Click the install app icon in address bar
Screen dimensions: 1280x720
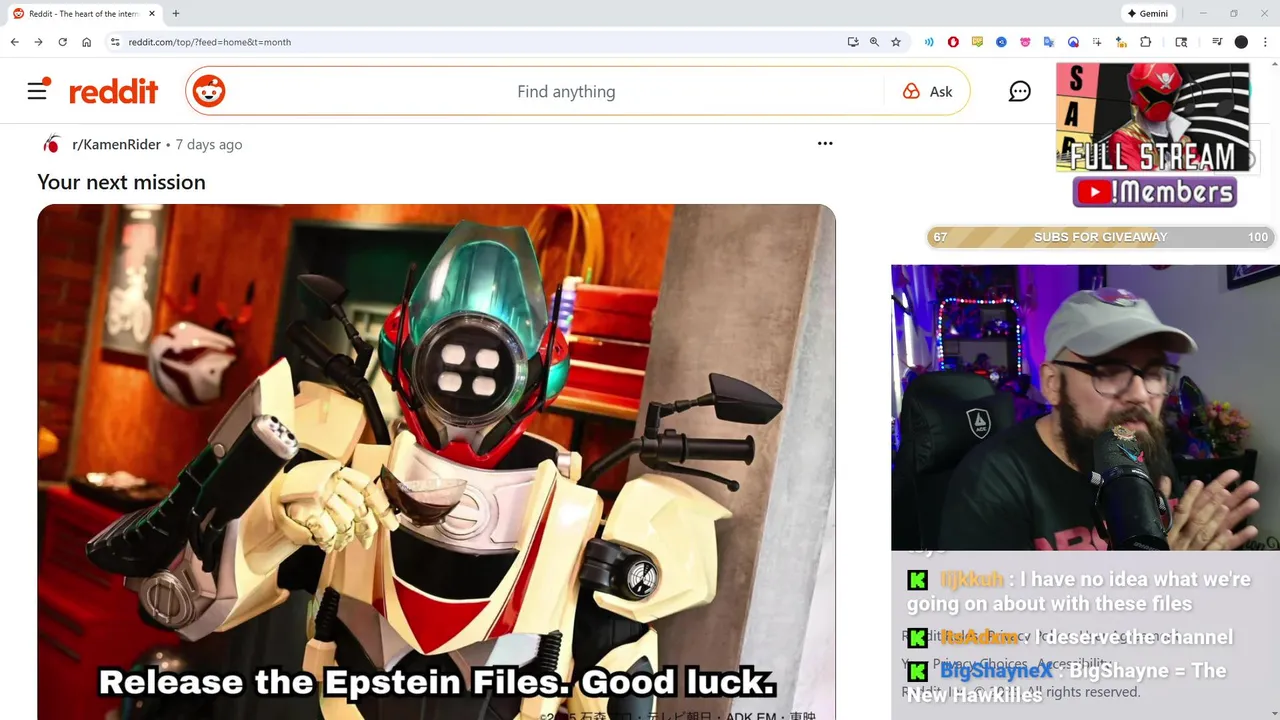pos(853,42)
